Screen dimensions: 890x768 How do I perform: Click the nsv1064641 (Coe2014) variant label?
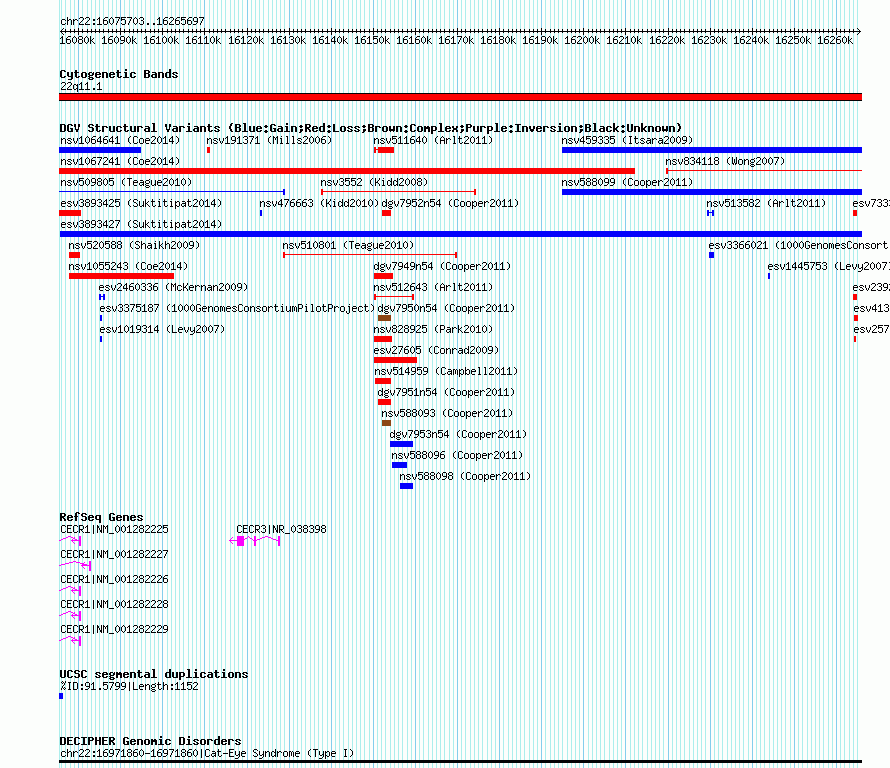[120, 140]
